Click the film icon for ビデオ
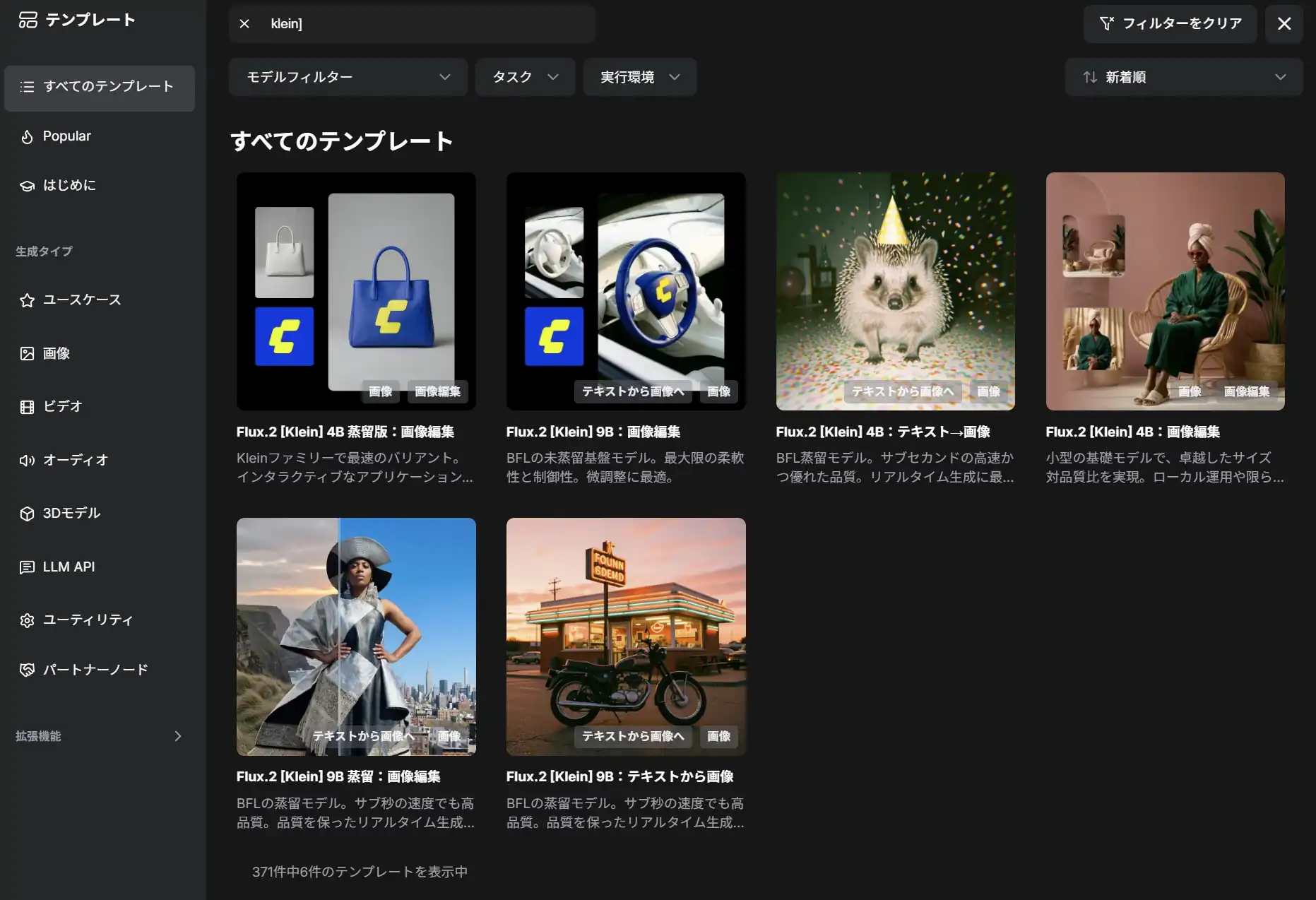Screen dimensions: 1316x900 click(27, 407)
